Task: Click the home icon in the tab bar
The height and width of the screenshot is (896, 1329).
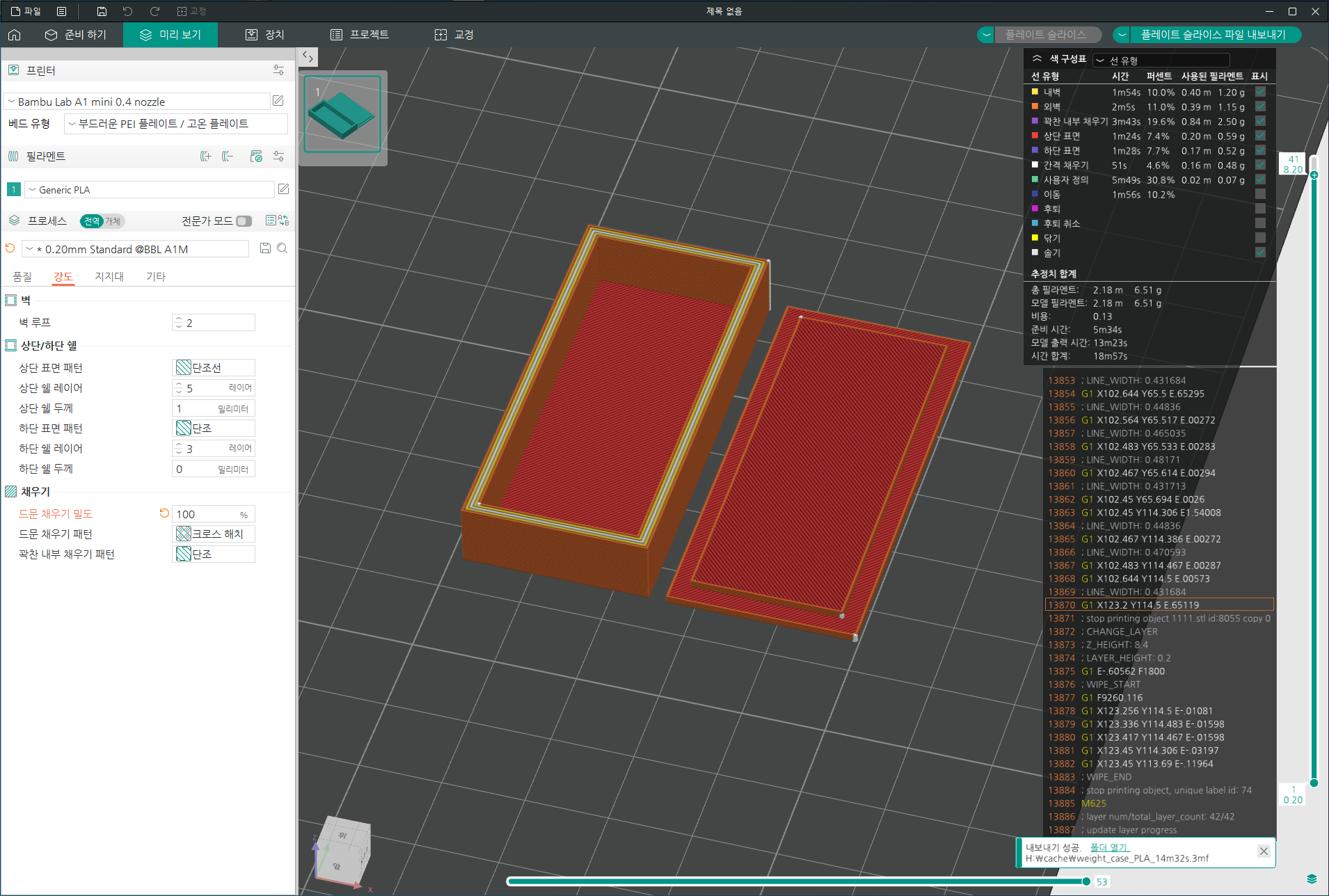Action: (15, 35)
